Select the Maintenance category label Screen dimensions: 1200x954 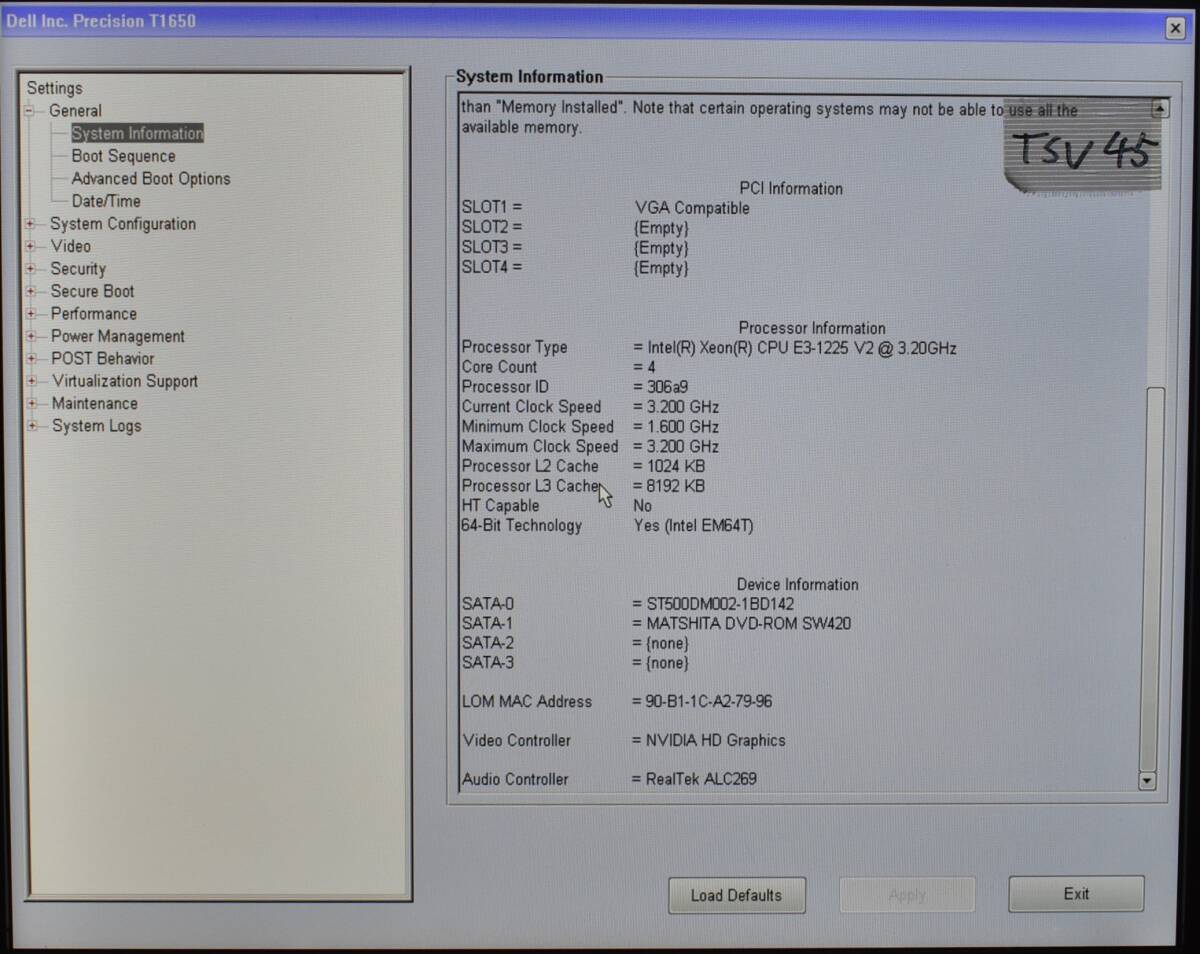(95, 404)
